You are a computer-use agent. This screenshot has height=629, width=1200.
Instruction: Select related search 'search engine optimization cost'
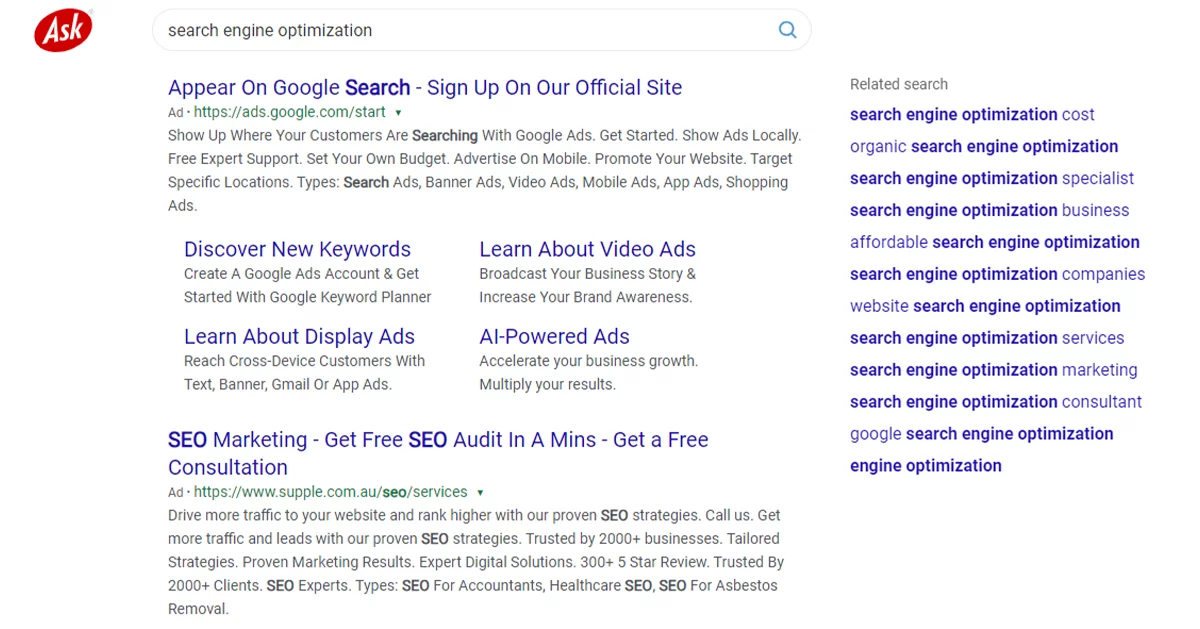coord(972,114)
